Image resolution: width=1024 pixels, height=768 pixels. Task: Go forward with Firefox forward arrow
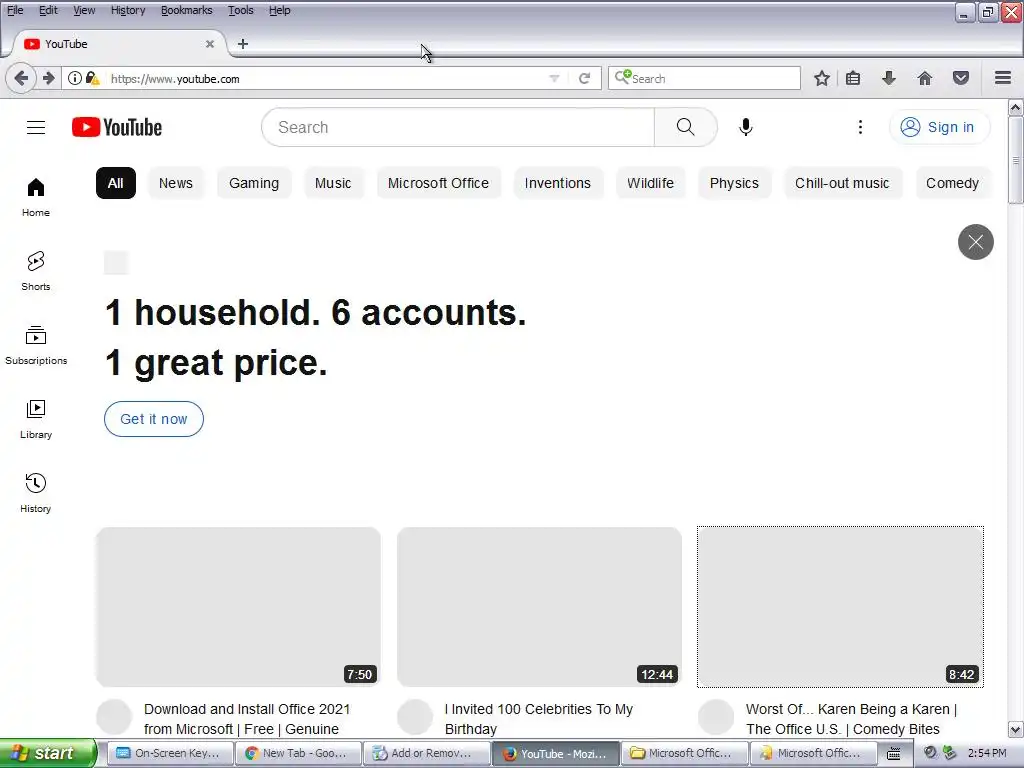coord(49,79)
